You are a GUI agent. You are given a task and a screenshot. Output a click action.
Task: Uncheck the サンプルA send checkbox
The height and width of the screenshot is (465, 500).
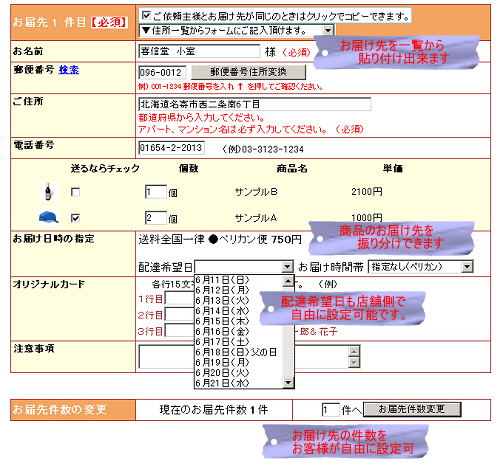point(76,218)
